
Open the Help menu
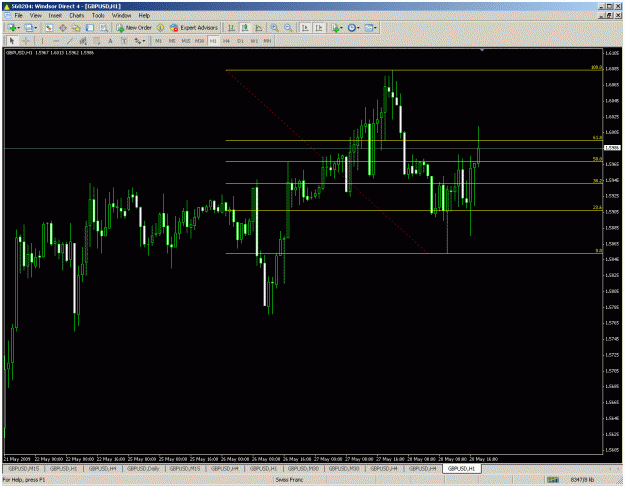(144, 16)
